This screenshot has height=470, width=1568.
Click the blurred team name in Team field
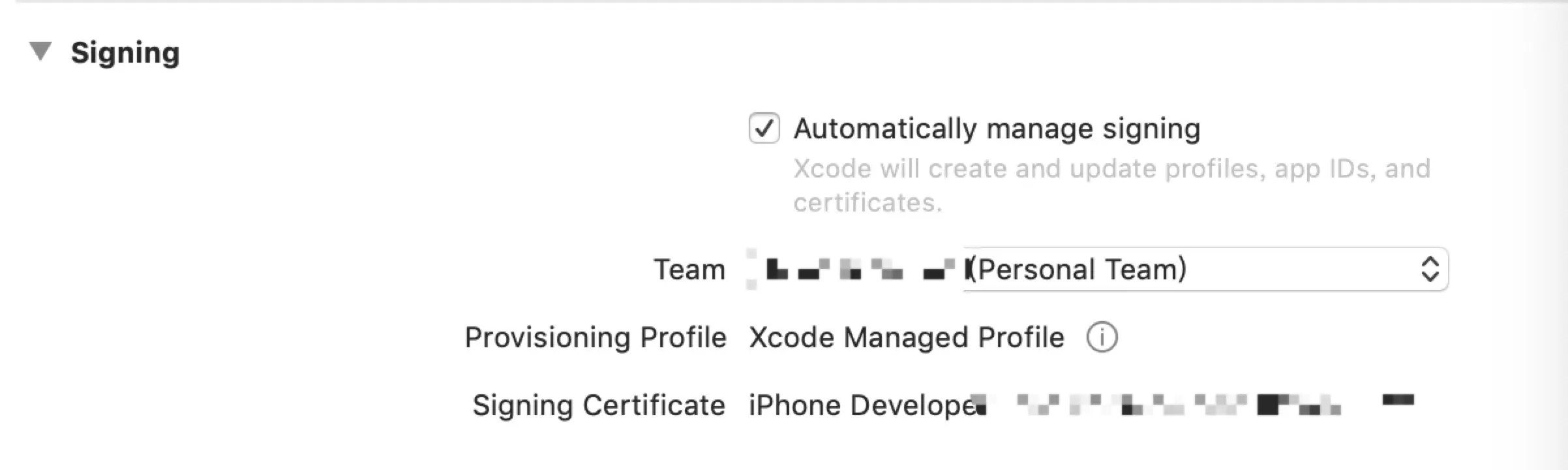[x=856, y=269]
